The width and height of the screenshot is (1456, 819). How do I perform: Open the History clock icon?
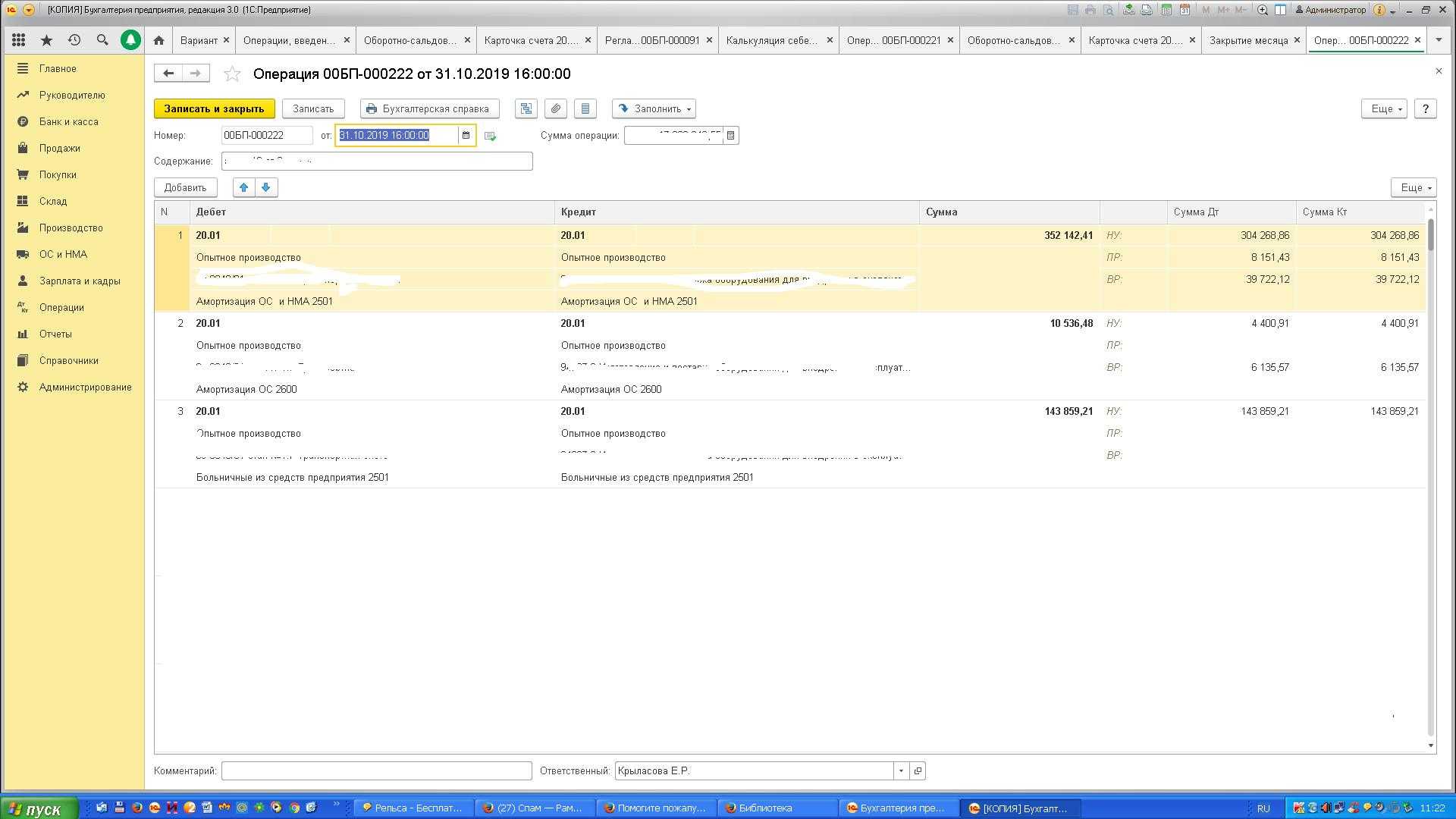point(74,40)
